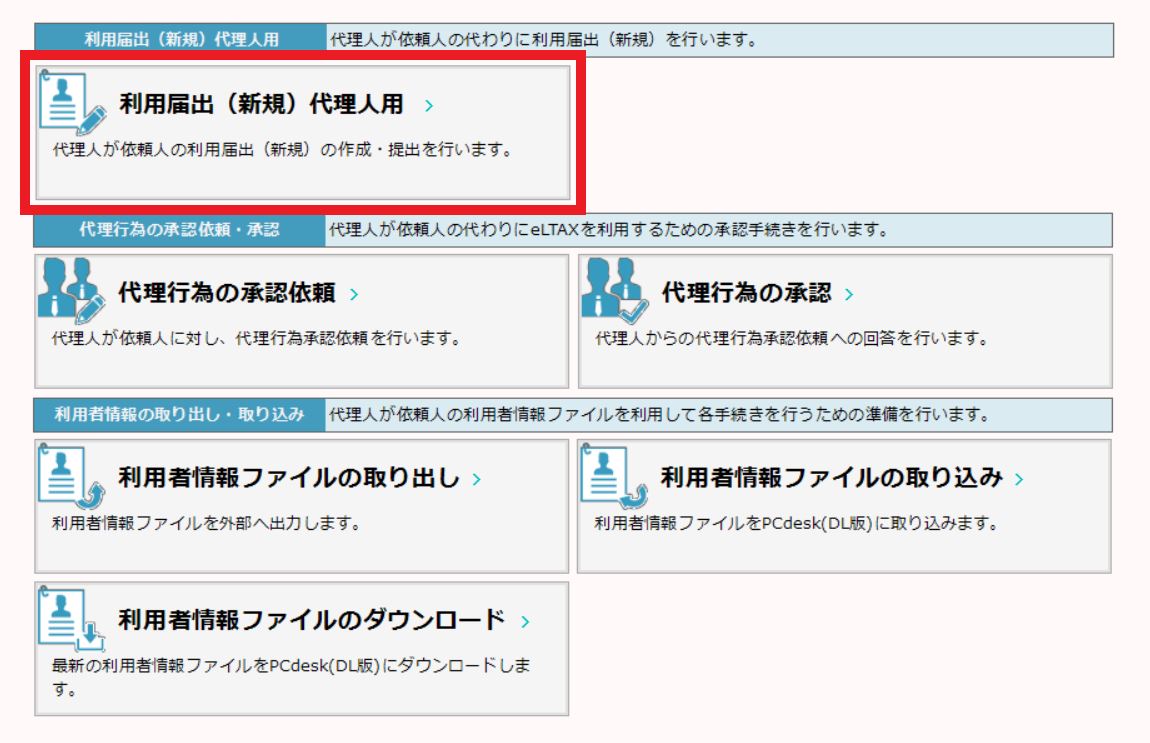Click the 利用届出（新規）代理人用 document-pen icon
This screenshot has width=1150, height=743.
(x=72, y=103)
